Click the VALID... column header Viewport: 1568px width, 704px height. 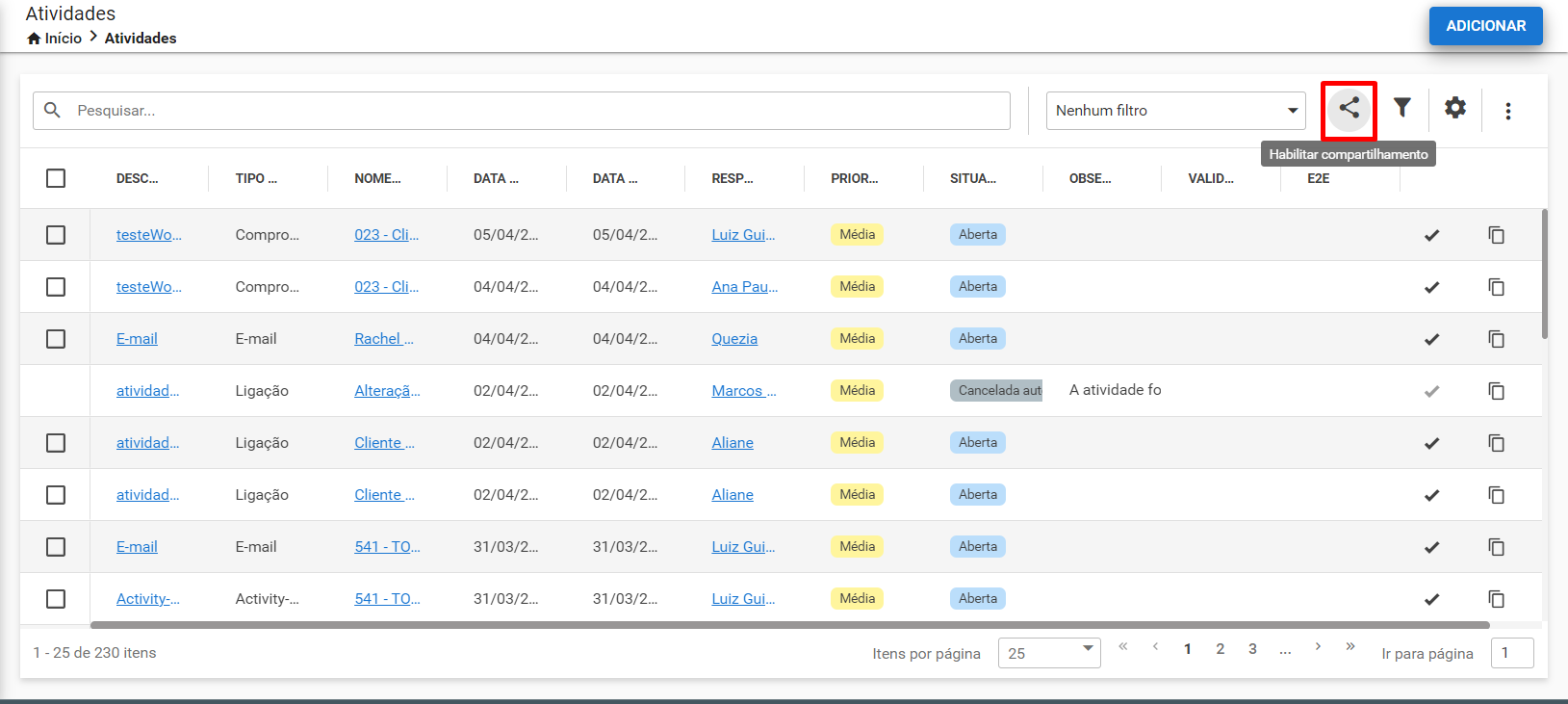[1211, 178]
